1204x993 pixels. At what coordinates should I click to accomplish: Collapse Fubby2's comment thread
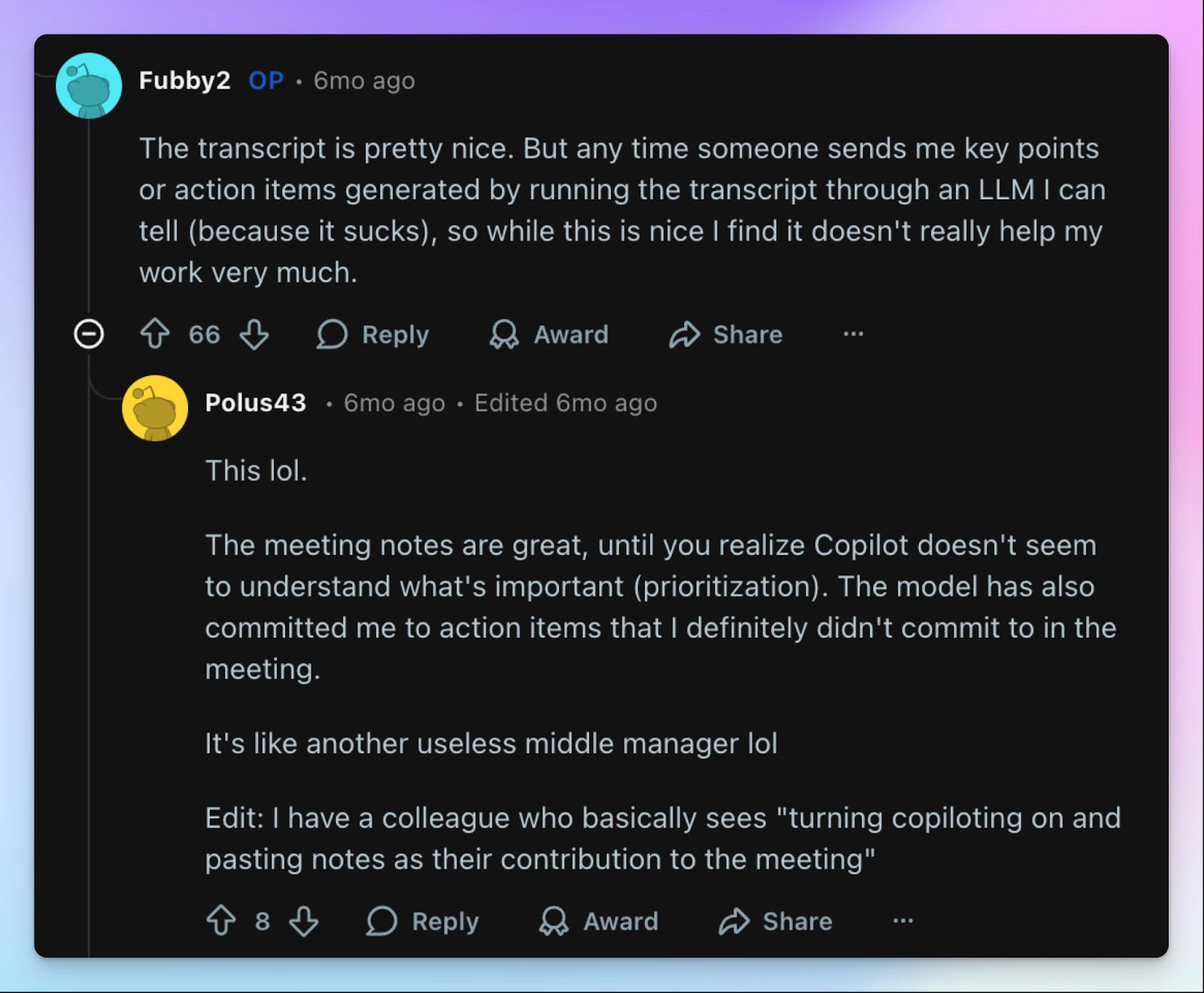(x=88, y=333)
